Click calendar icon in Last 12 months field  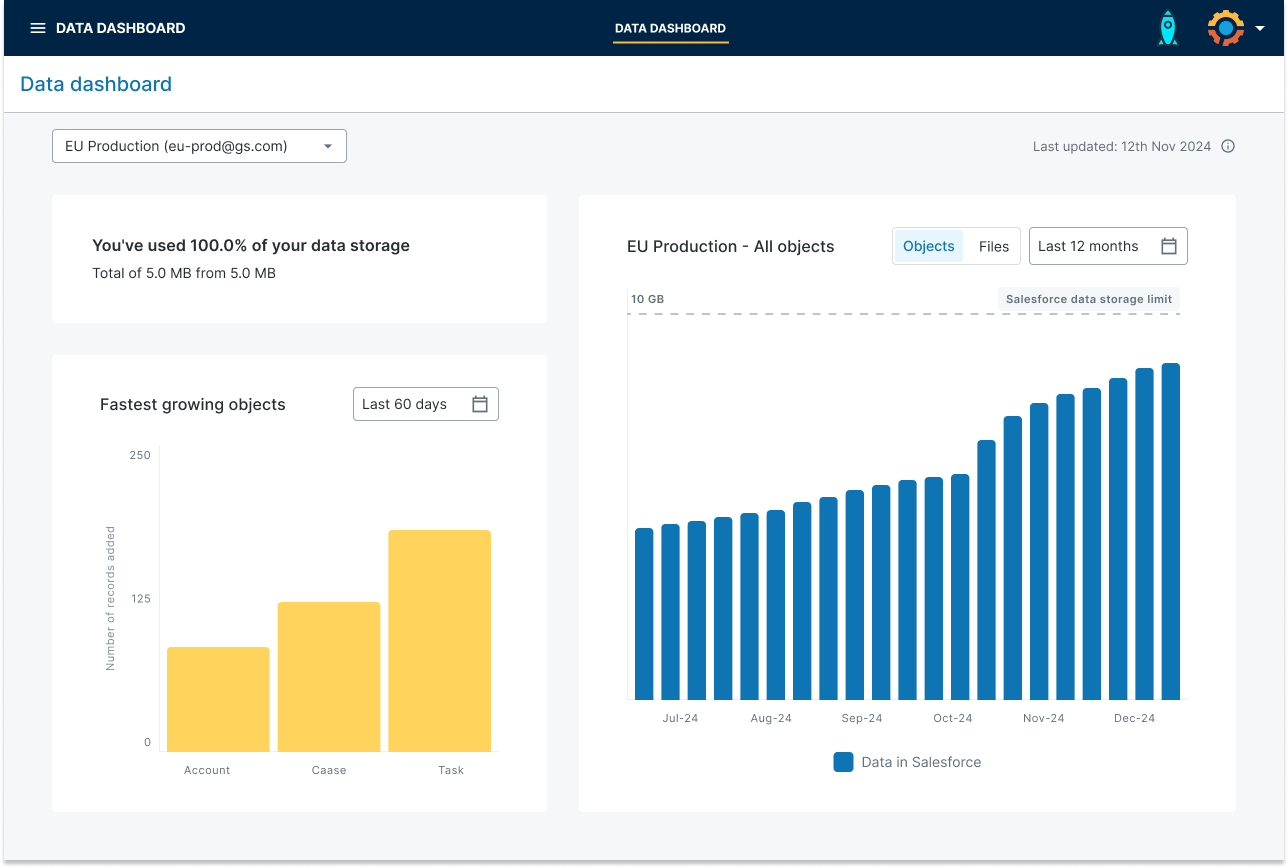[x=1168, y=246]
